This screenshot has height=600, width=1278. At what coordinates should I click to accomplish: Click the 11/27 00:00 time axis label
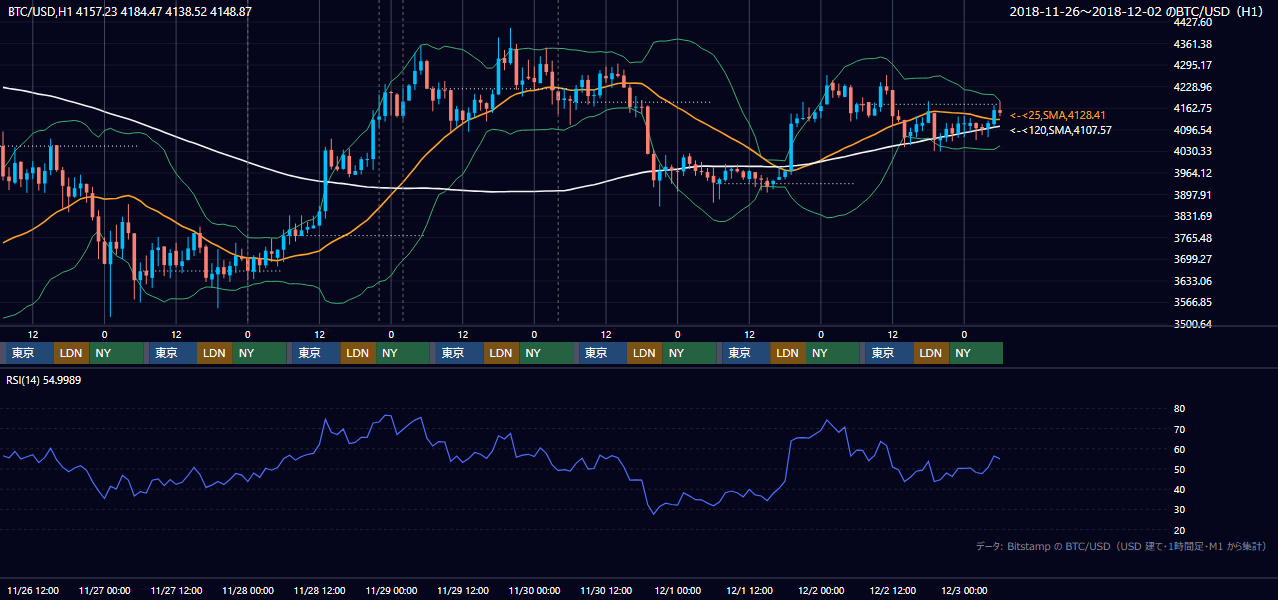tap(104, 590)
